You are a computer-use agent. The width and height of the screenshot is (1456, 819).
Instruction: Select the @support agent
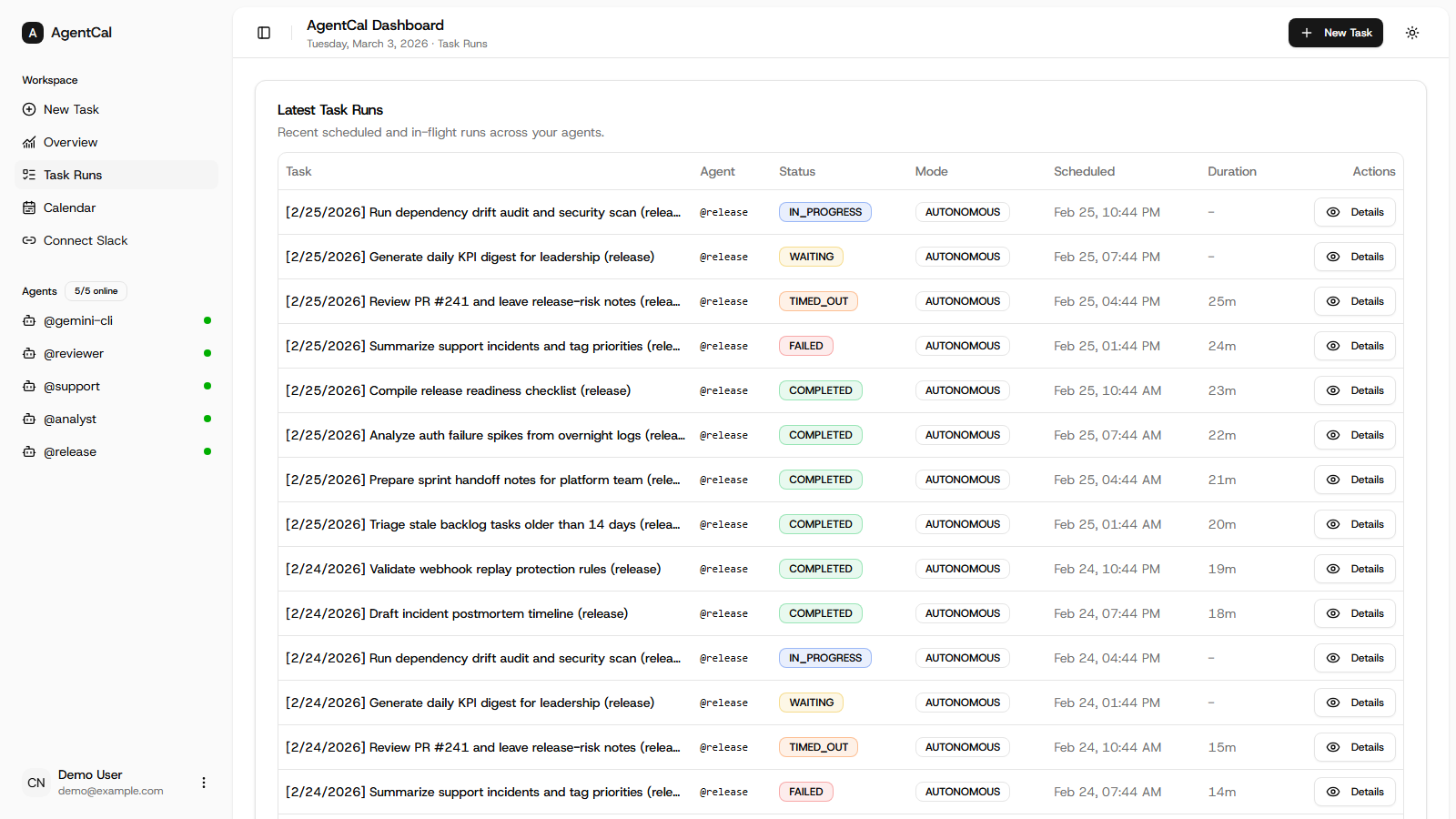click(x=116, y=386)
